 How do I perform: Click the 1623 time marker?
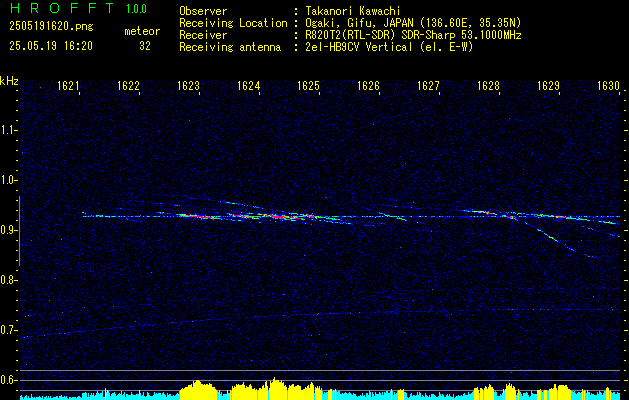pyautogui.click(x=188, y=86)
